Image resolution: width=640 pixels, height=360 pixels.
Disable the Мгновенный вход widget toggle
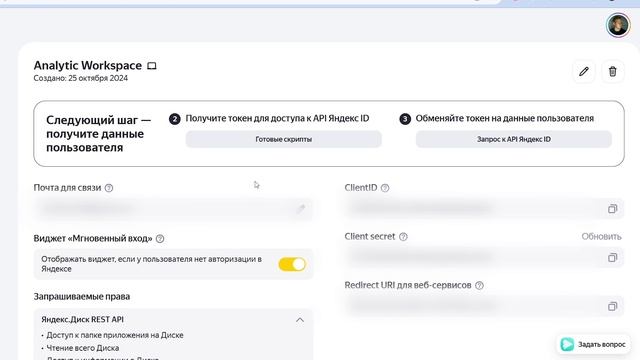292,264
